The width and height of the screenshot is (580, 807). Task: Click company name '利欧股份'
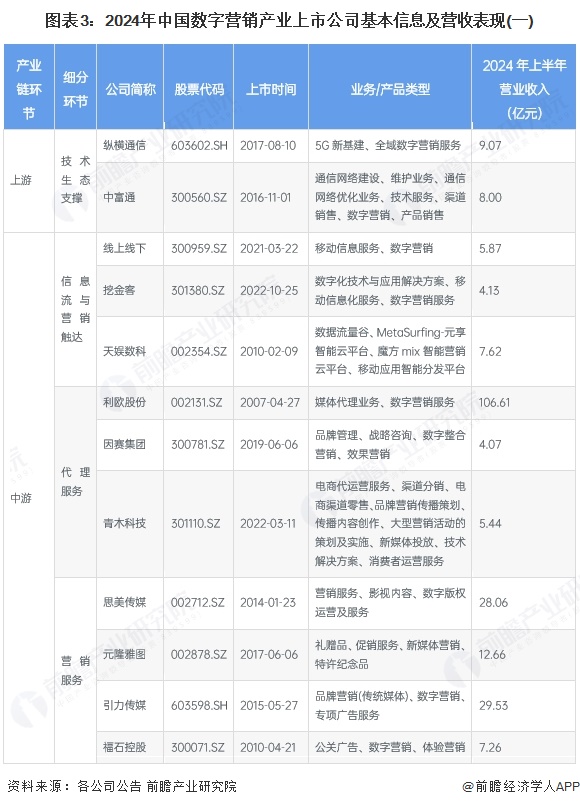[124, 402]
